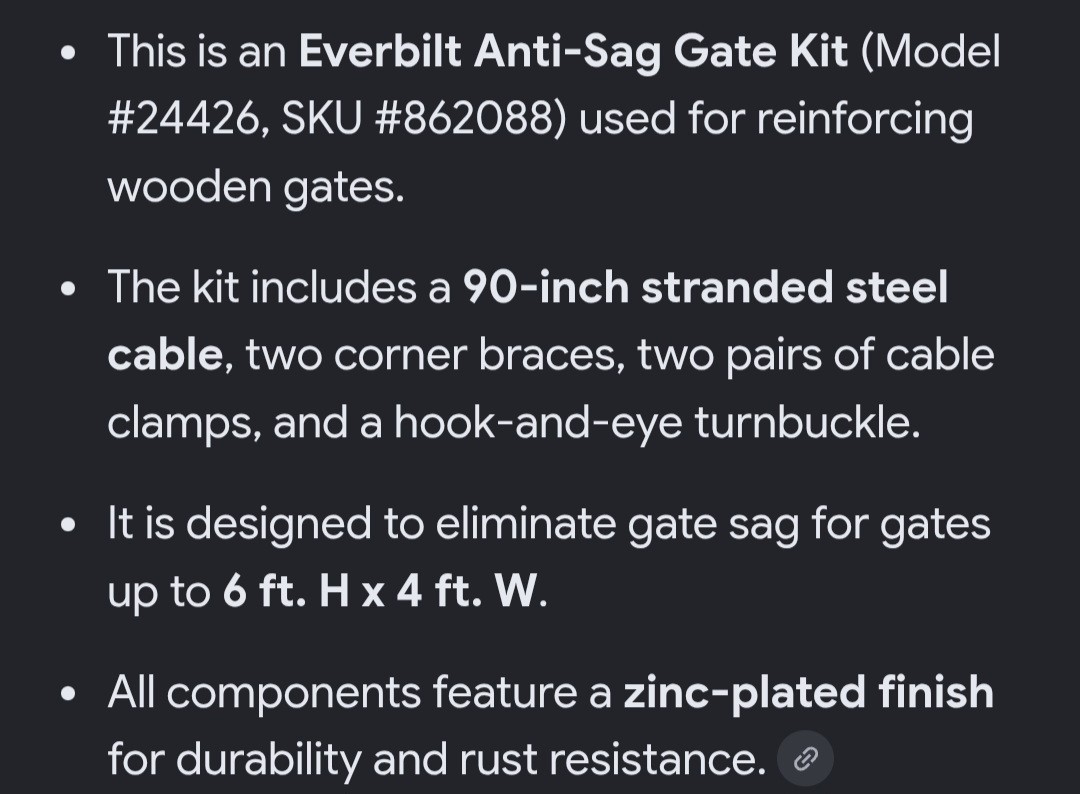Click the phrase 'eliminate gate sag'

coord(617,525)
